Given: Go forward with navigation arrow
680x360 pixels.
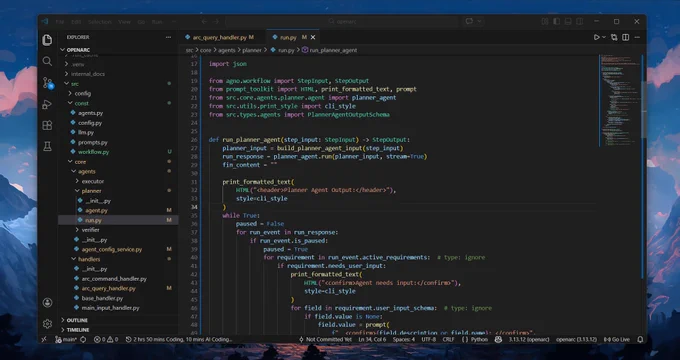Looking at the screenshot, I should coord(216,21).
